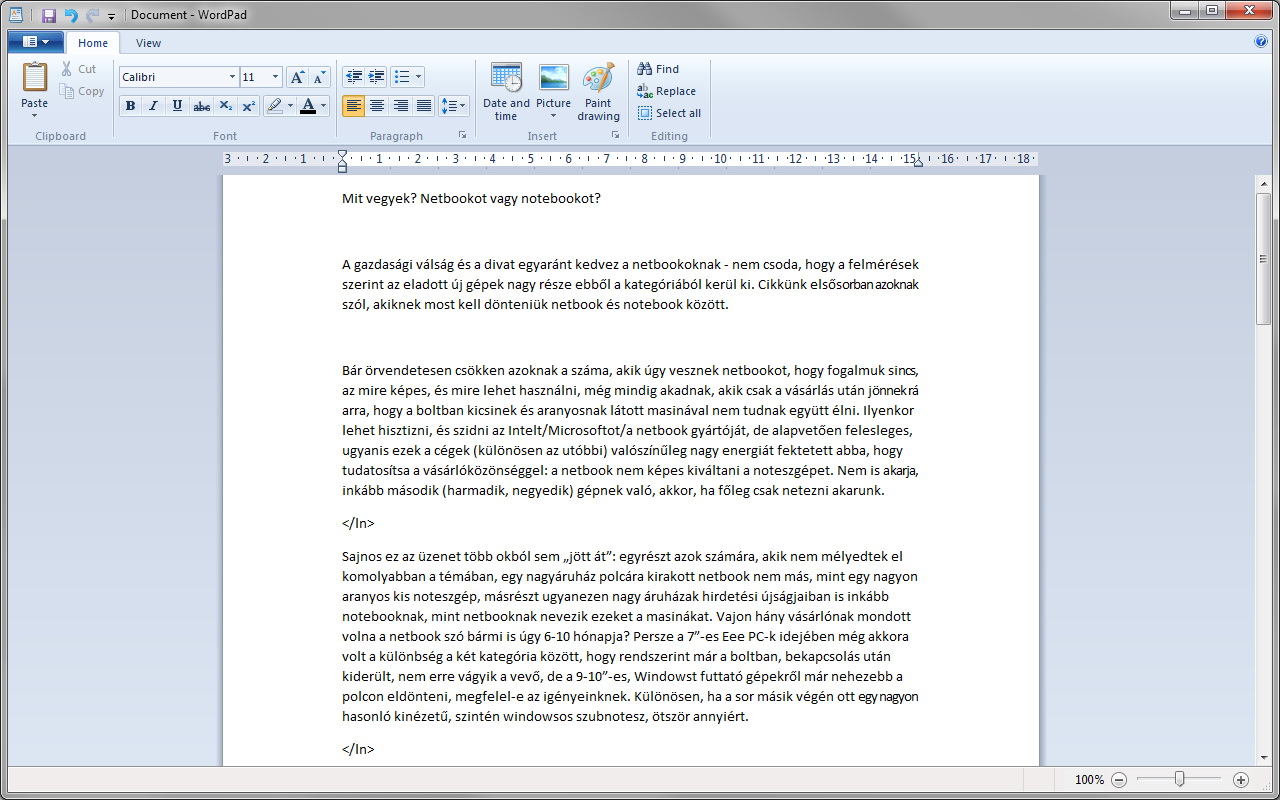
Task: Click the first line indent marker on ruler
Action: click(342, 154)
